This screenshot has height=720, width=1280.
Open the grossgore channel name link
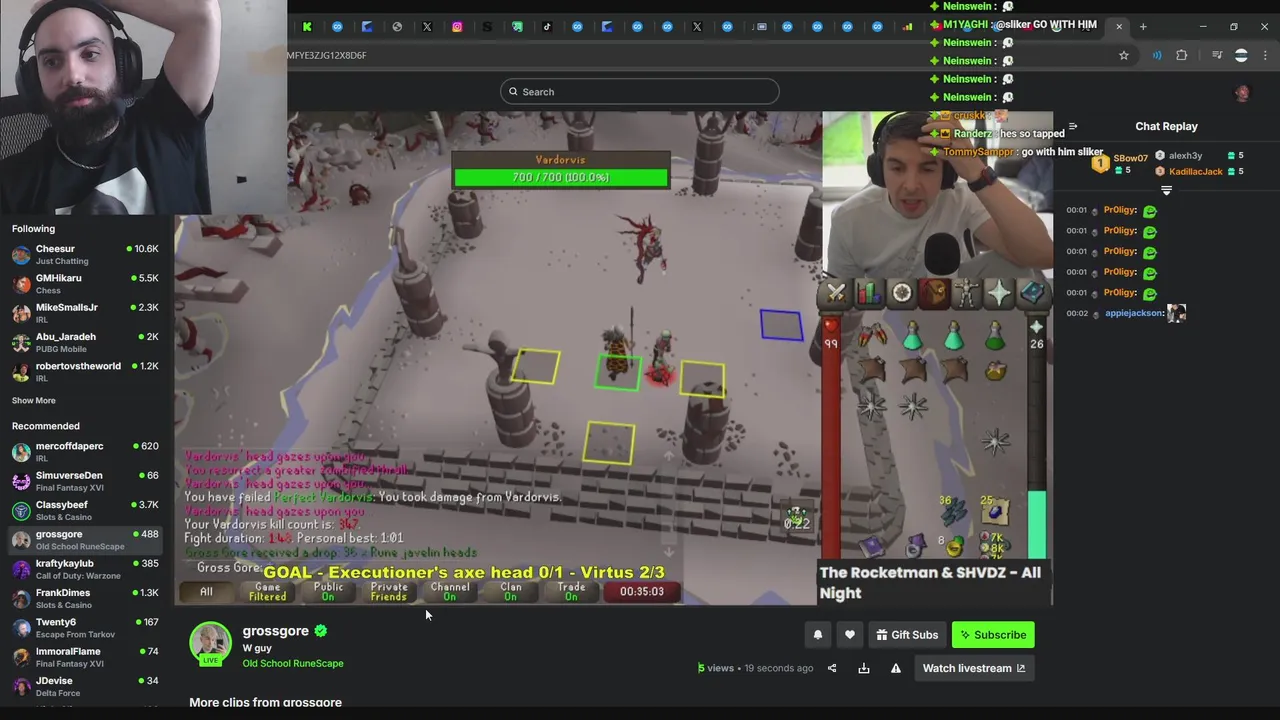276,631
